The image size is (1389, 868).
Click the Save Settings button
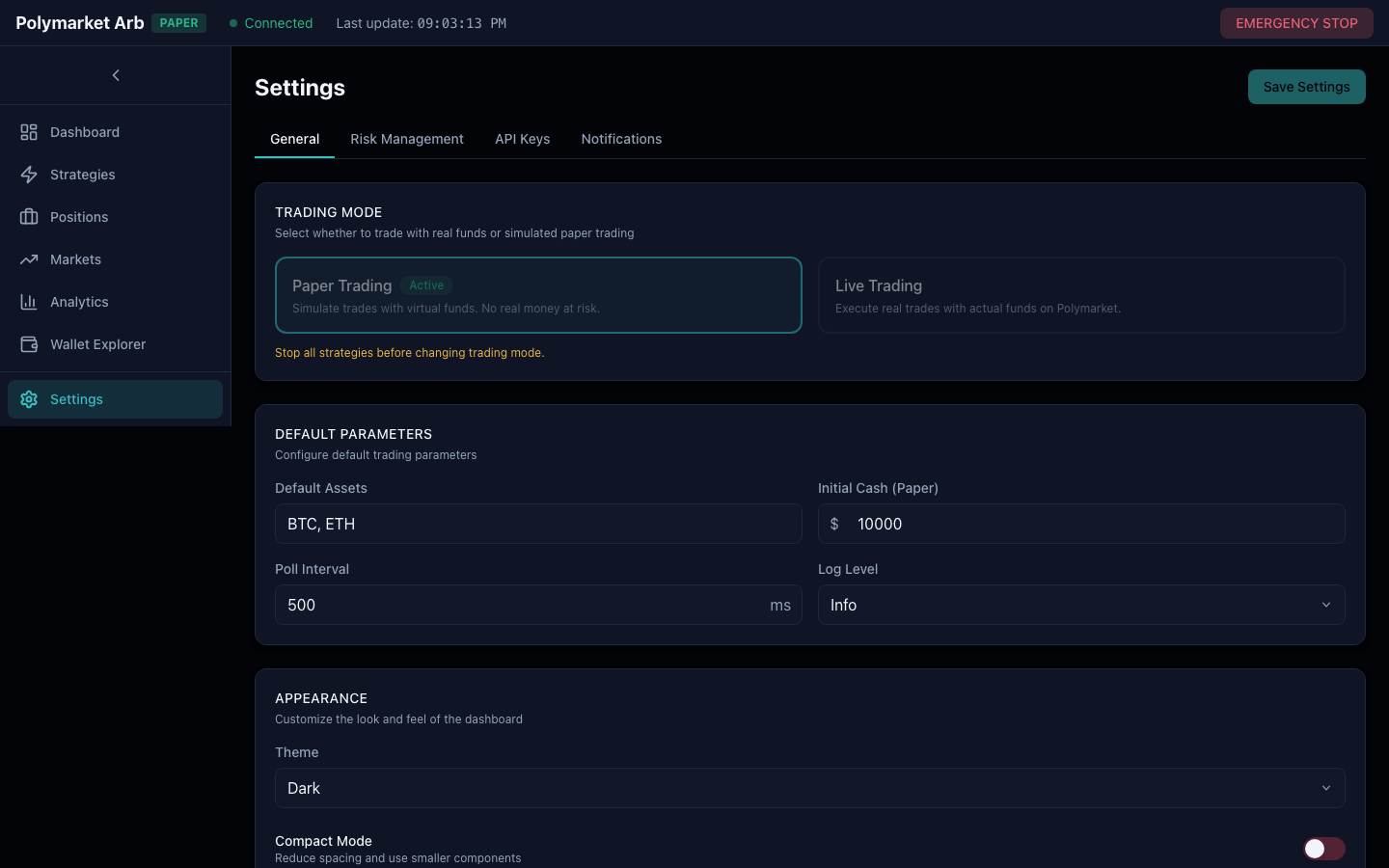pyautogui.click(x=1306, y=87)
